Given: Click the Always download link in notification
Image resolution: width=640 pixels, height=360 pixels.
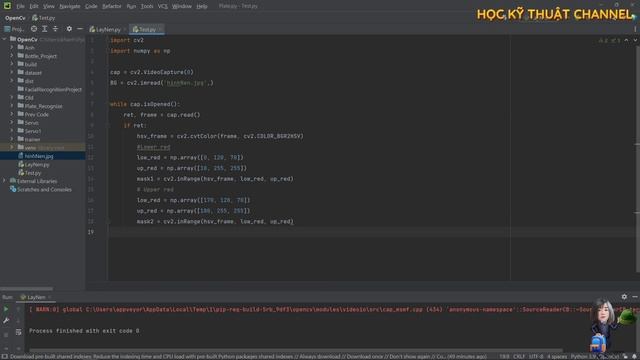Looking at the screenshot, I should coord(320,357).
